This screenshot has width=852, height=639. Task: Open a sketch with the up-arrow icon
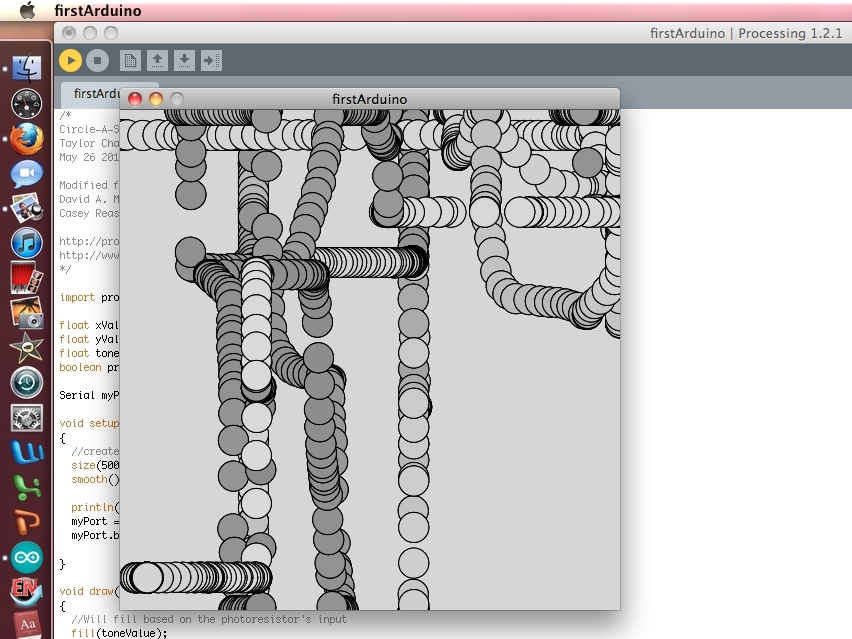(x=157, y=60)
